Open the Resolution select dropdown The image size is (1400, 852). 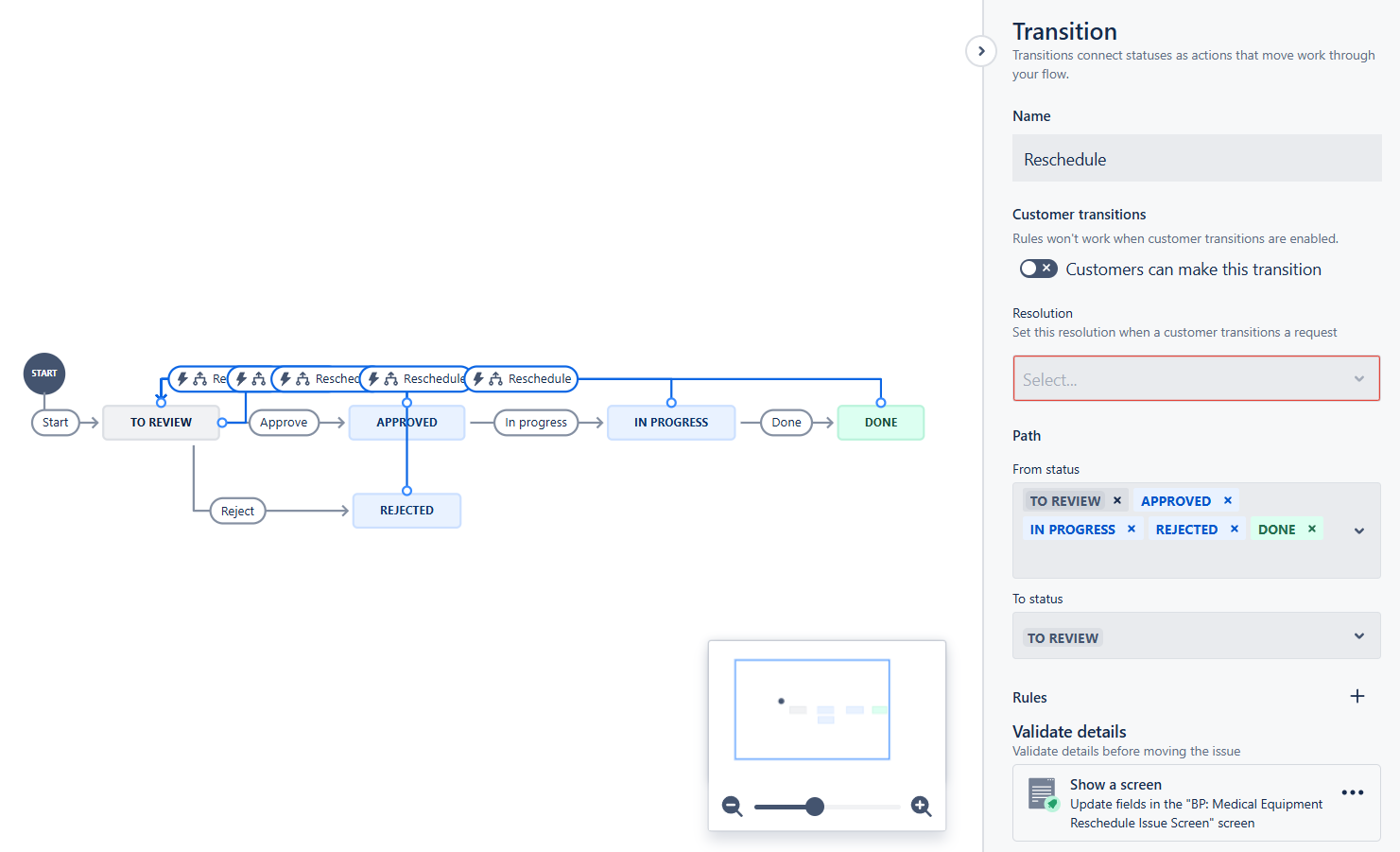coord(1196,379)
